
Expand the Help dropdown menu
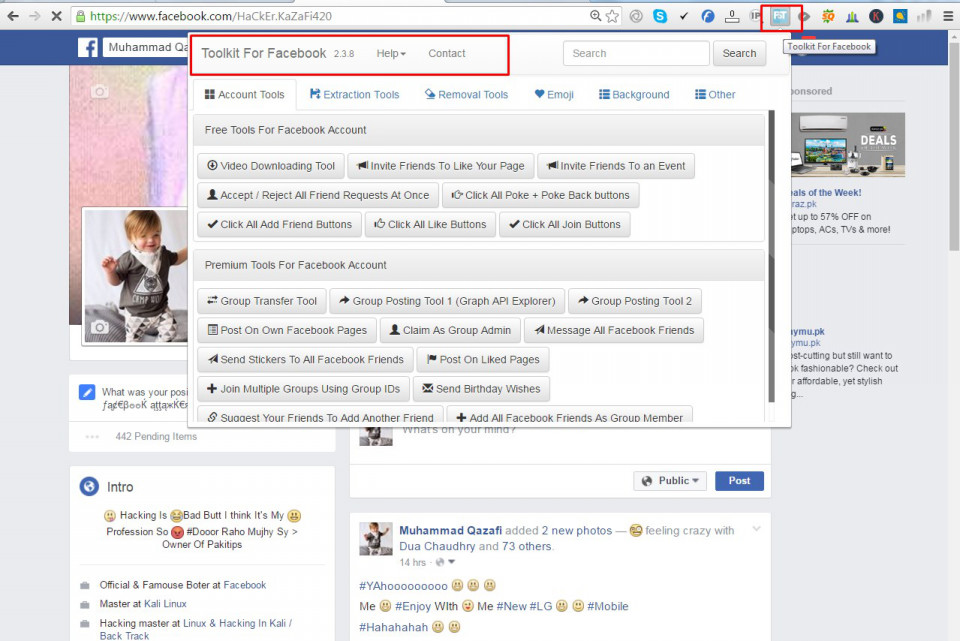coord(391,54)
